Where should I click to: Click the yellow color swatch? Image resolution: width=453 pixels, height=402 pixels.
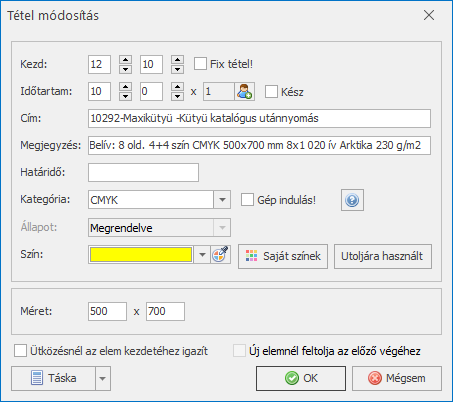pyautogui.click(x=141, y=255)
